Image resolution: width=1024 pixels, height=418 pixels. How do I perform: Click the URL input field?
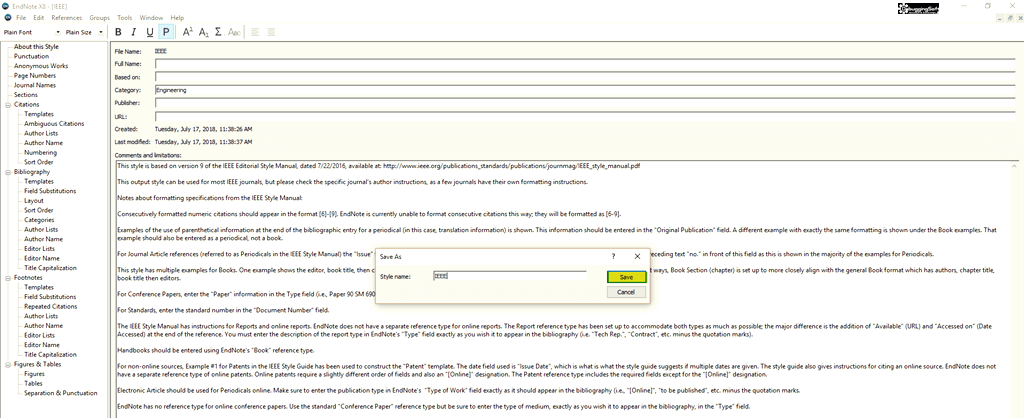[x=586, y=116]
